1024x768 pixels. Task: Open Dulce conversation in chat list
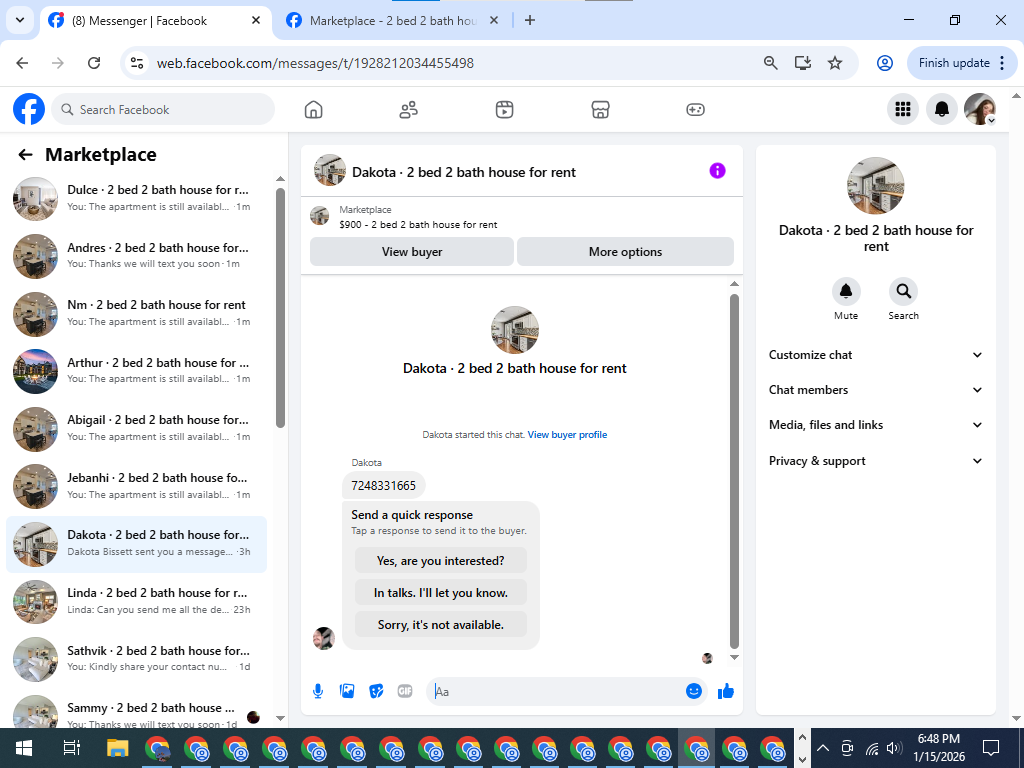click(136, 198)
